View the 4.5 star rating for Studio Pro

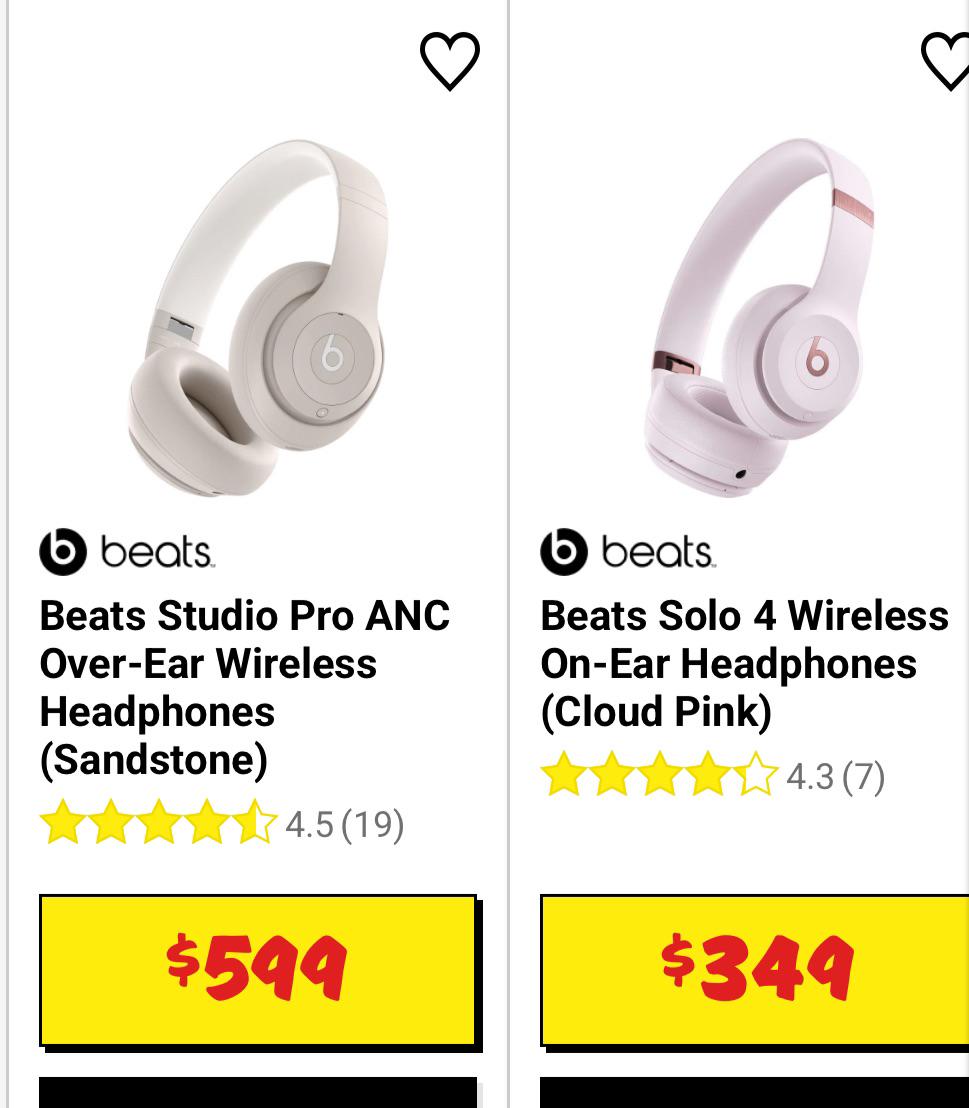click(x=158, y=823)
